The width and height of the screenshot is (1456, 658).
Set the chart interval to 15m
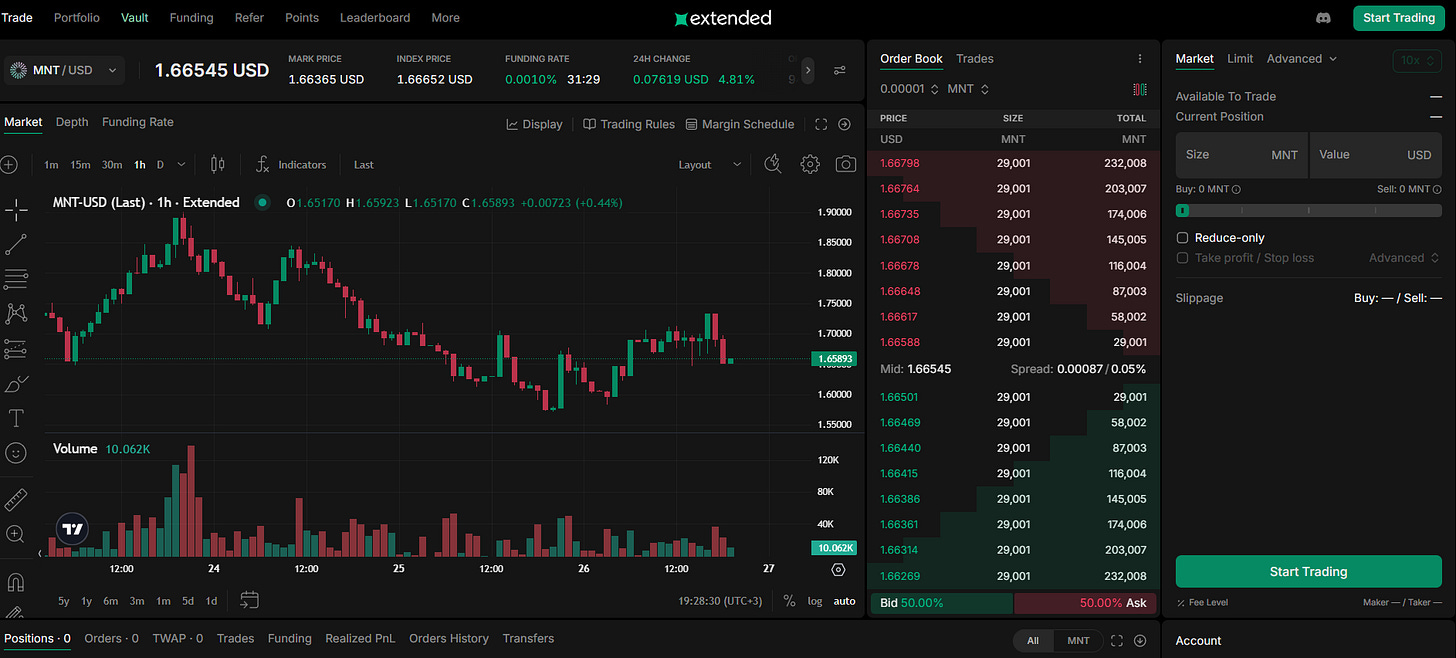pyautogui.click(x=80, y=164)
